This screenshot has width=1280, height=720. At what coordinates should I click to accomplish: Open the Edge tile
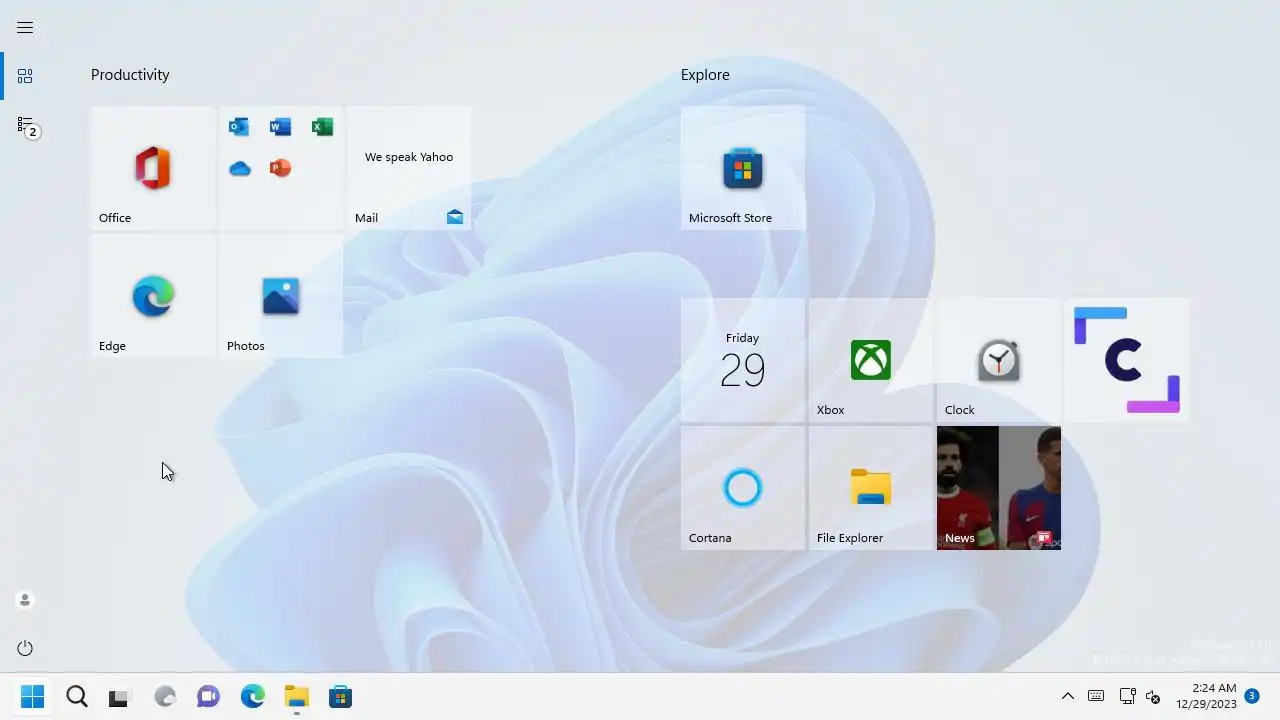point(153,296)
